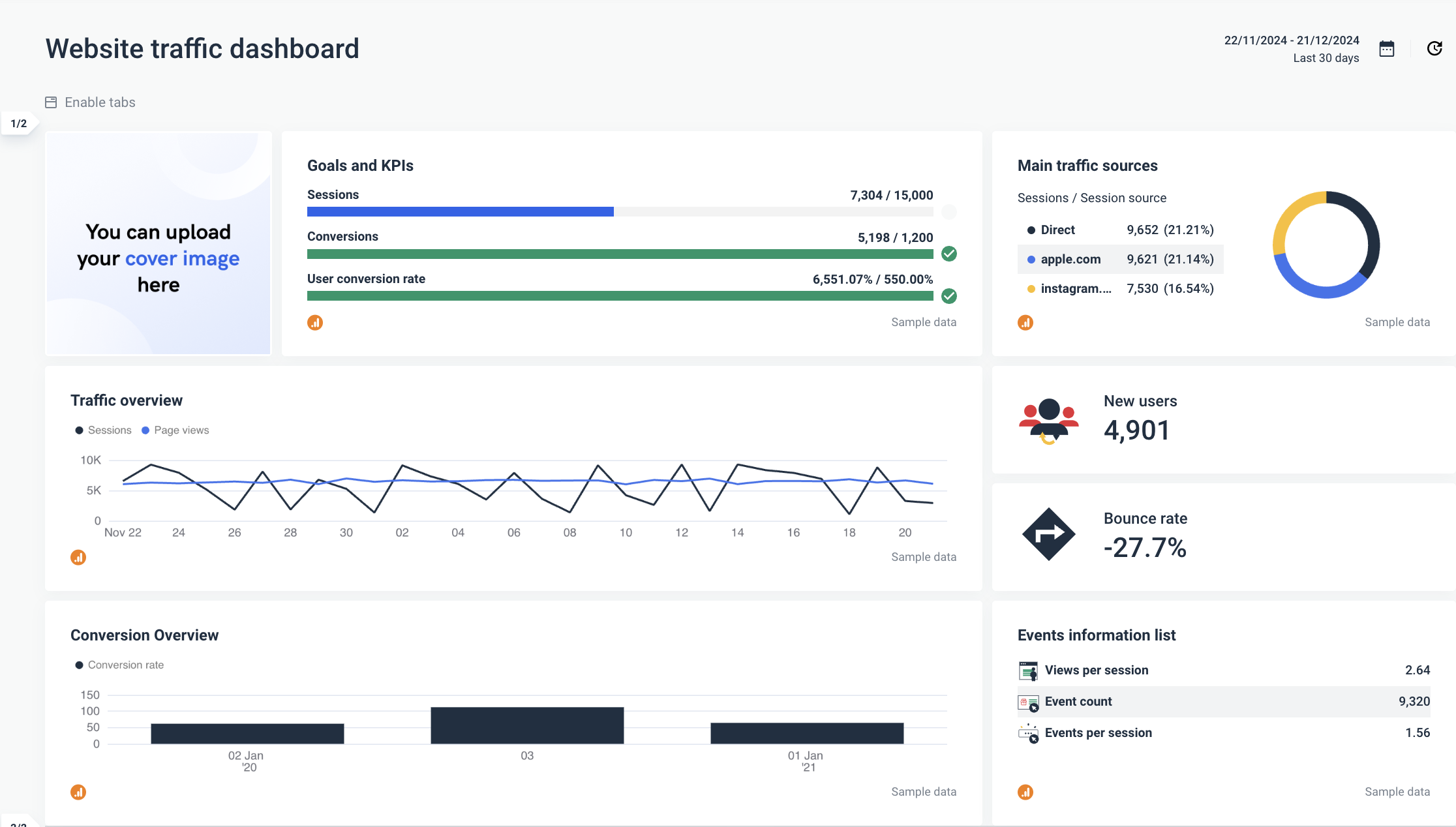Image resolution: width=1456 pixels, height=827 pixels.
Task: Click the Bounce rate -27.7% value
Action: [1145, 548]
